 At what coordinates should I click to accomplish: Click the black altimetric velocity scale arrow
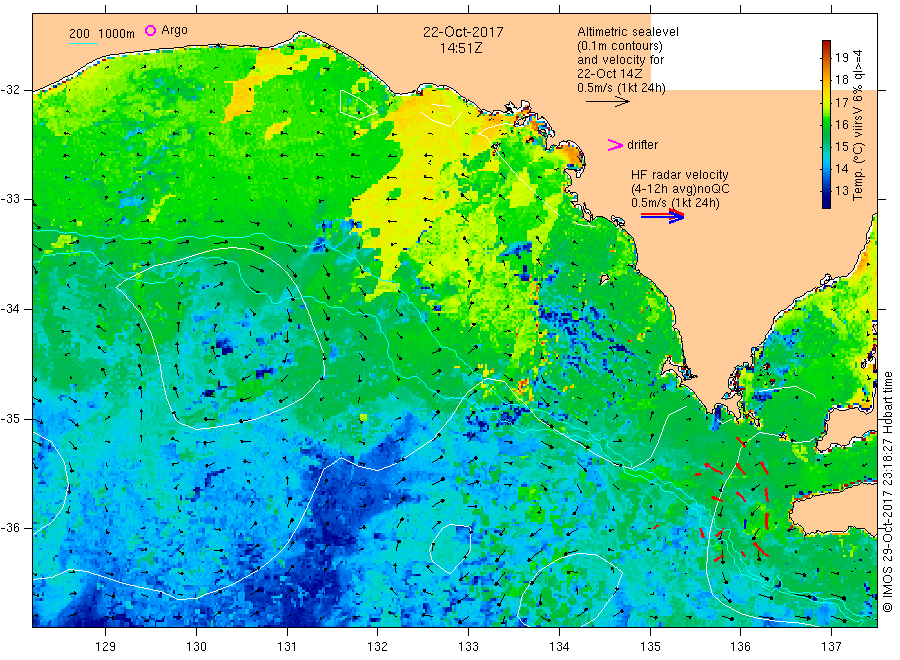pyautogui.click(x=608, y=102)
